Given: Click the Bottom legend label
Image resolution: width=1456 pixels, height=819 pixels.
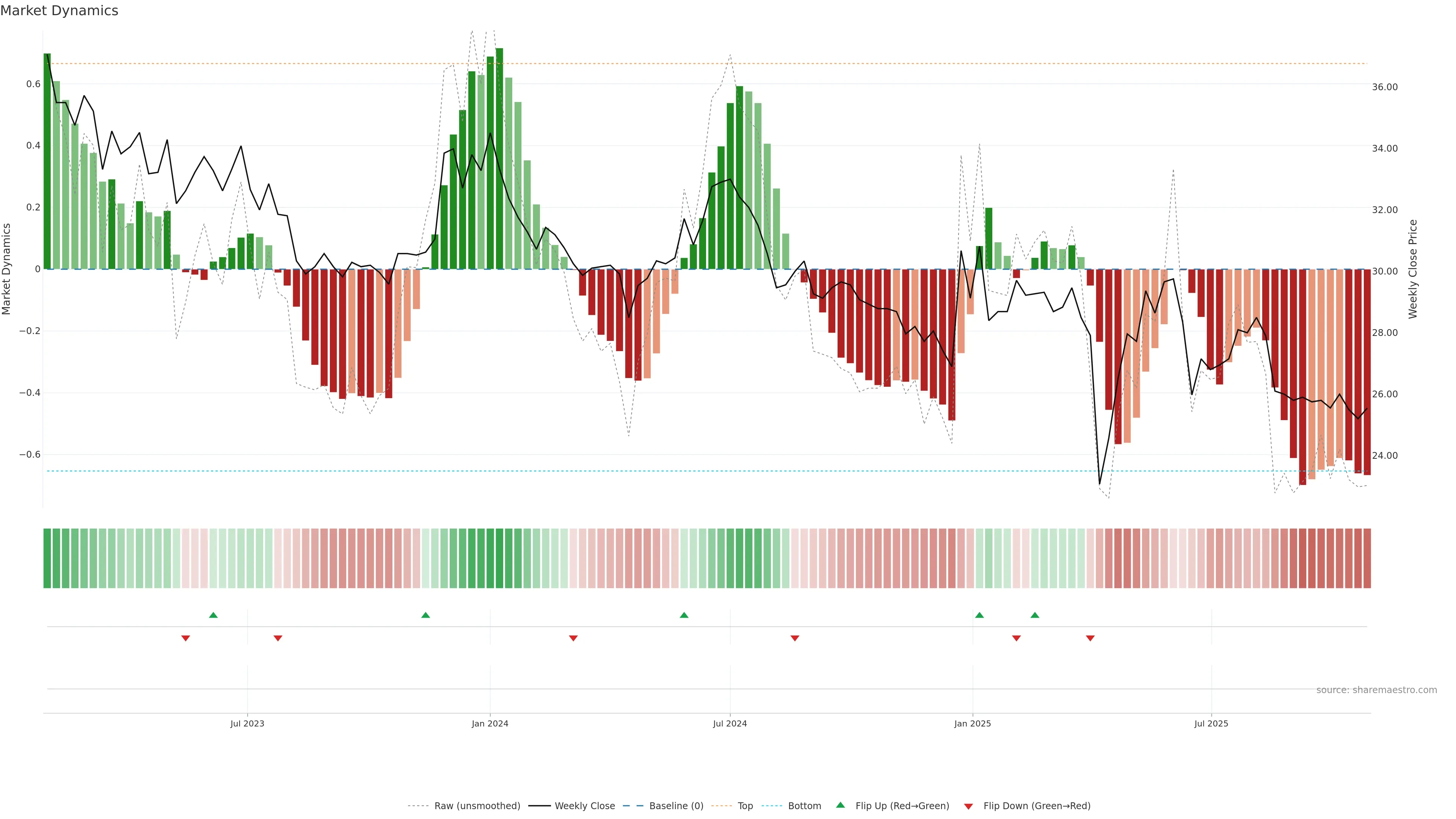Looking at the screenshot, I should pos(804,806).
